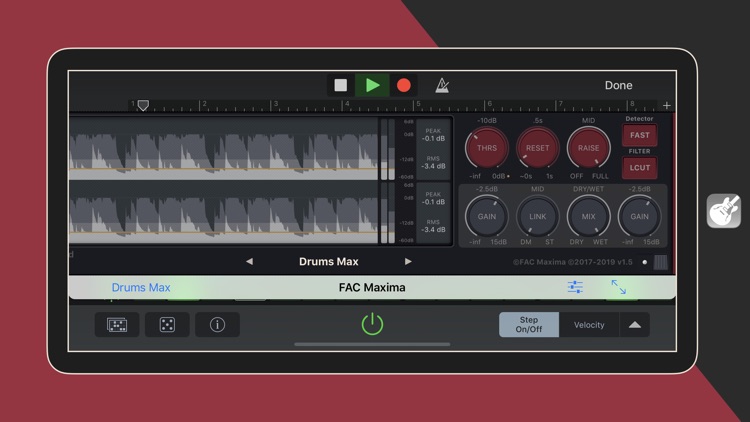Adjust the red RAISE knob

point(588,148)
